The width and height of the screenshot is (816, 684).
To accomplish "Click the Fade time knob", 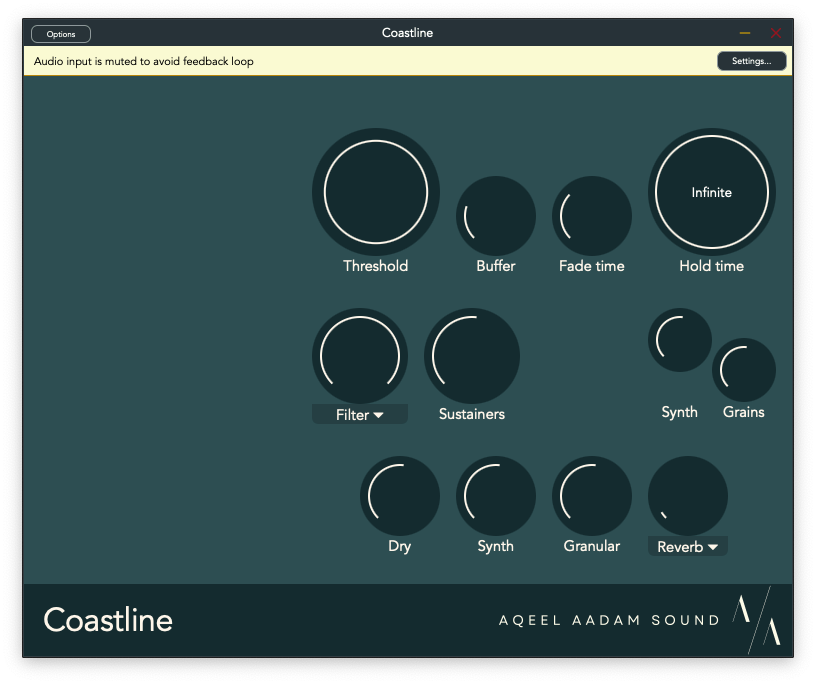I will [592, 216].
